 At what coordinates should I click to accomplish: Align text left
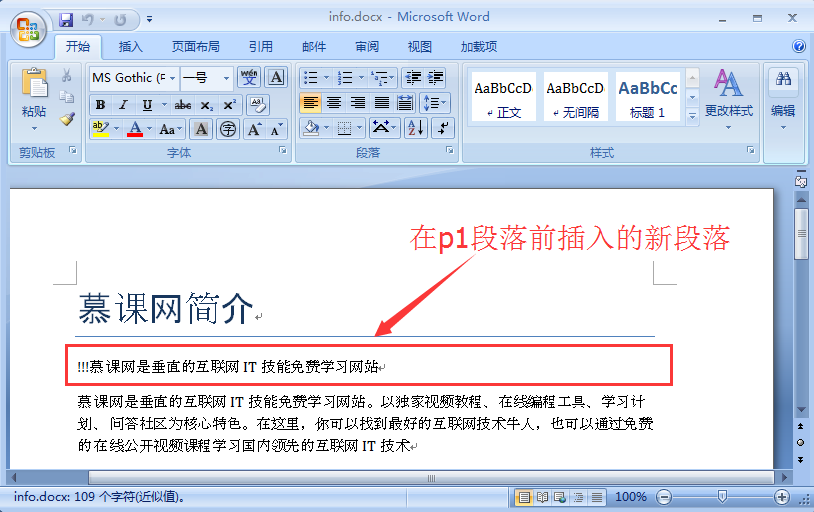[x=310, y=103]
